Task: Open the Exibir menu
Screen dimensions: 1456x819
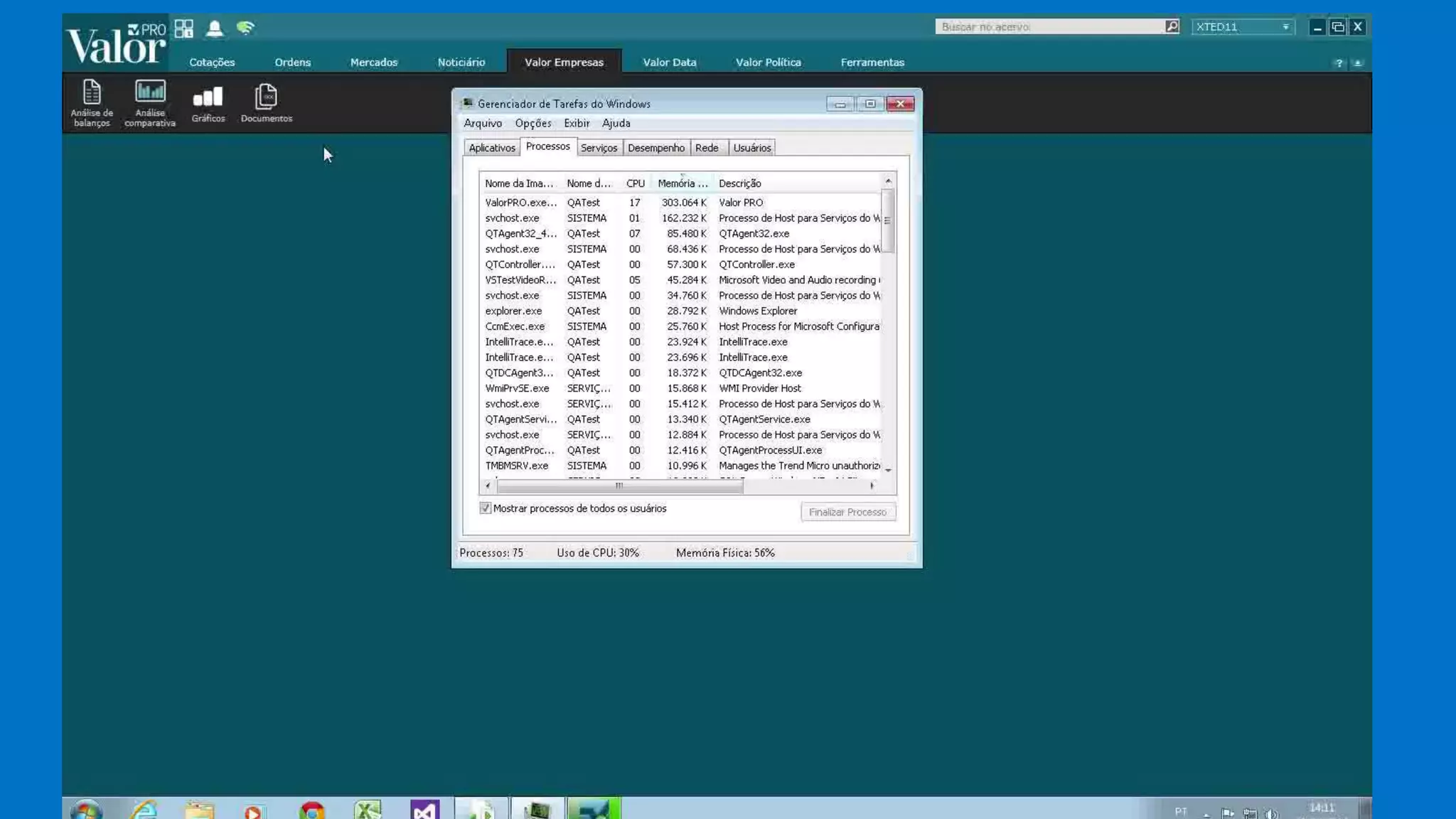Action: (576, 123)
